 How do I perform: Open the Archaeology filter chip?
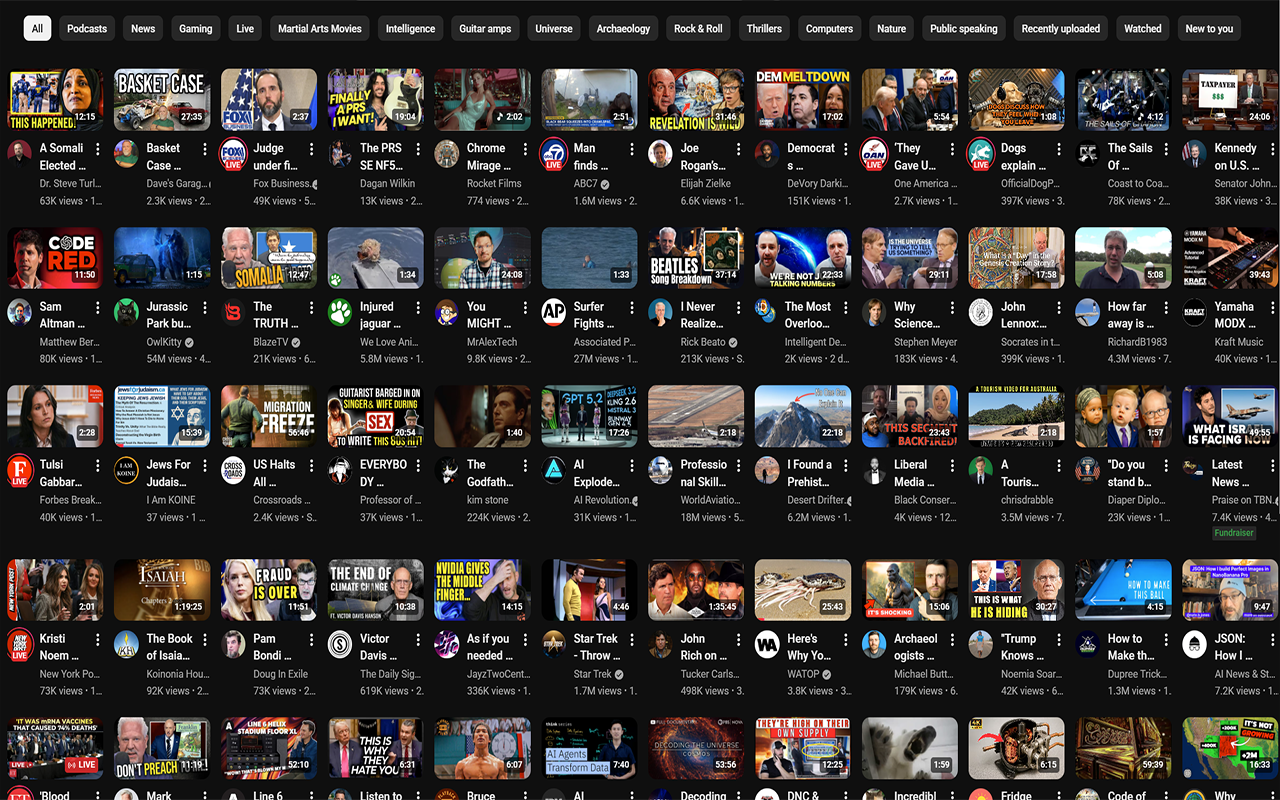click(x=623, y=29)
